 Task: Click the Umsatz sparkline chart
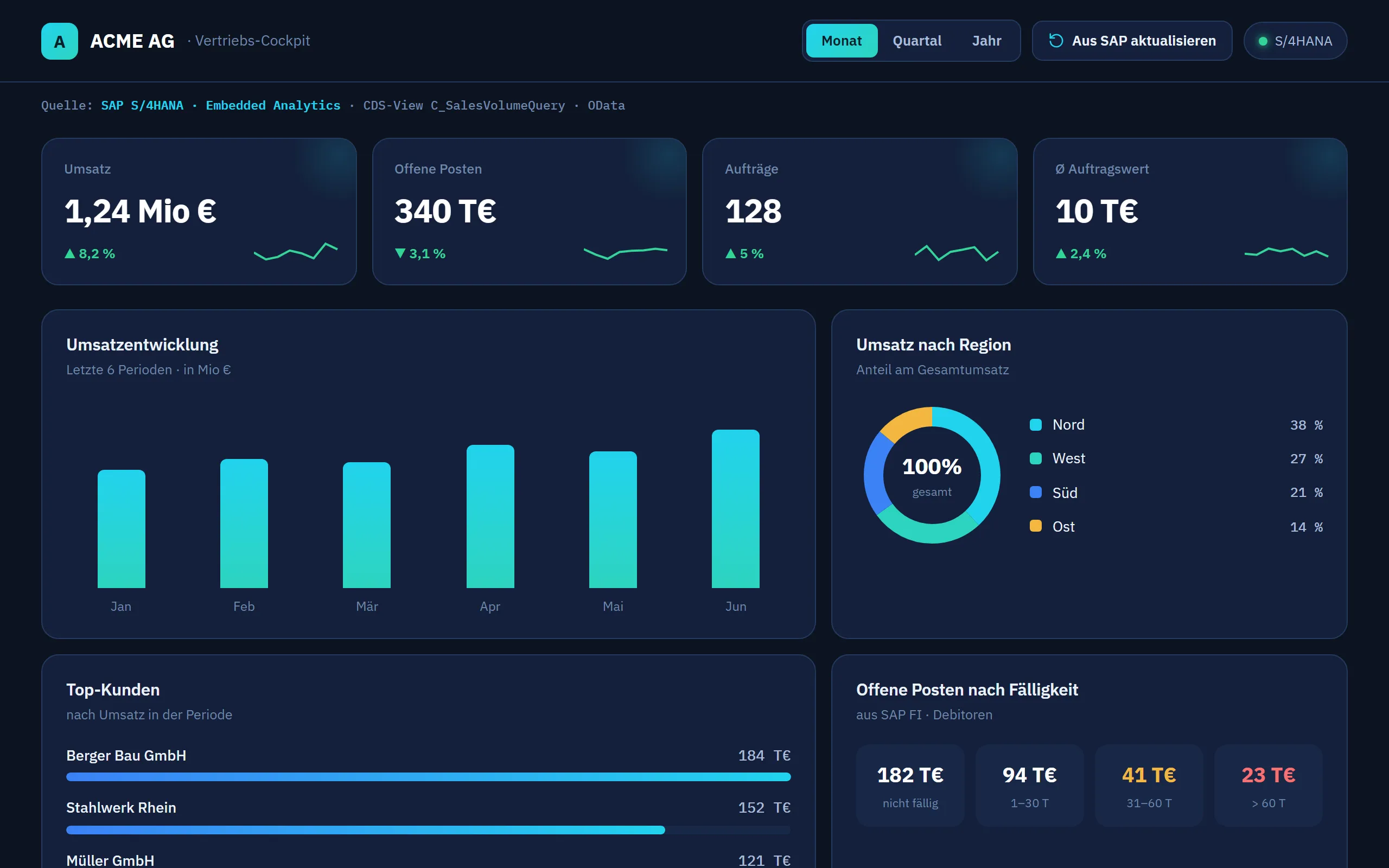tap(296, 251)
